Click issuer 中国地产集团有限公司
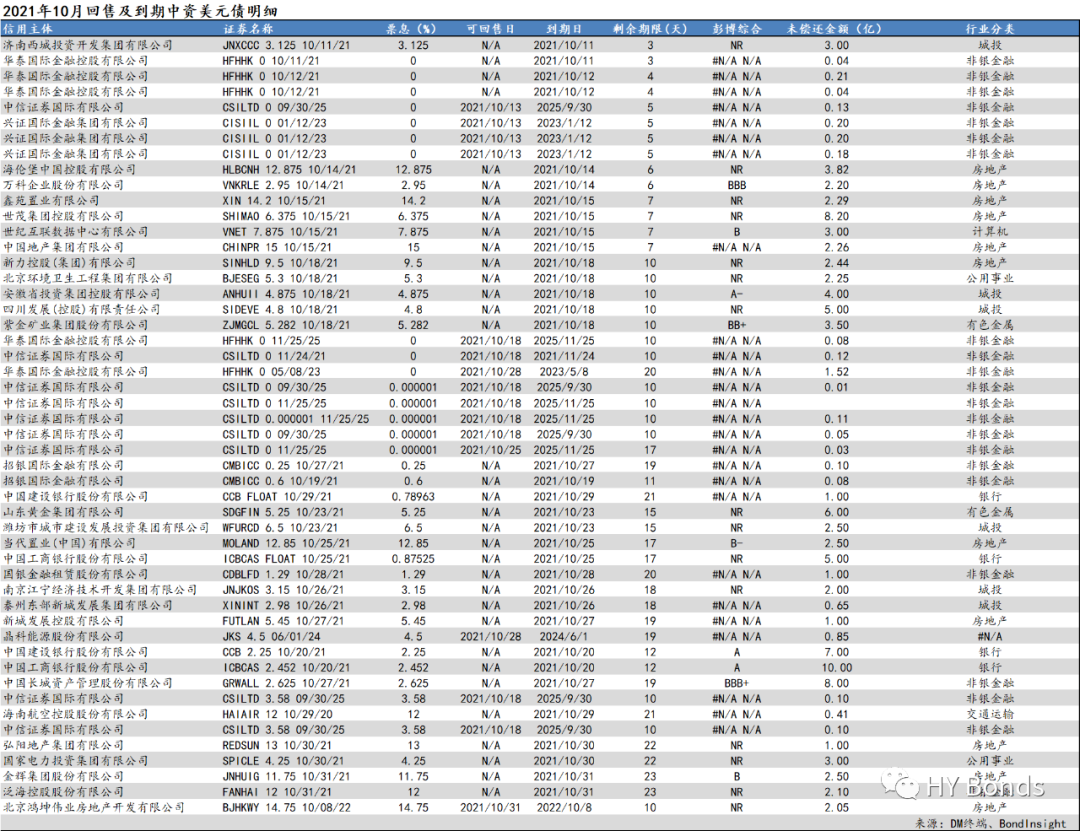This screenshot has width=1080, height=831. pyautogui.click(x=63, y=247)
